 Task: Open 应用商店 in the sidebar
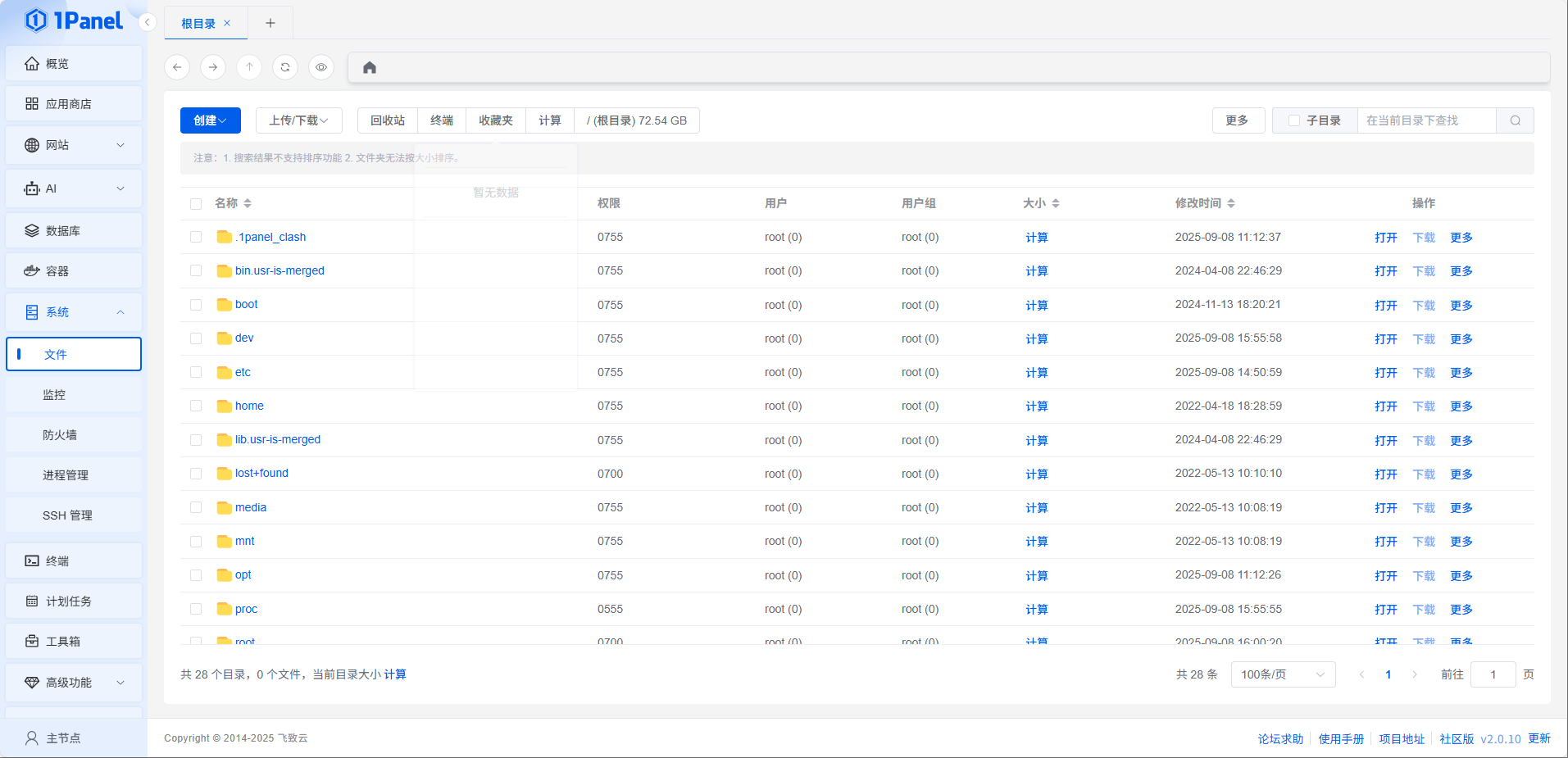(x=69, y=104)
